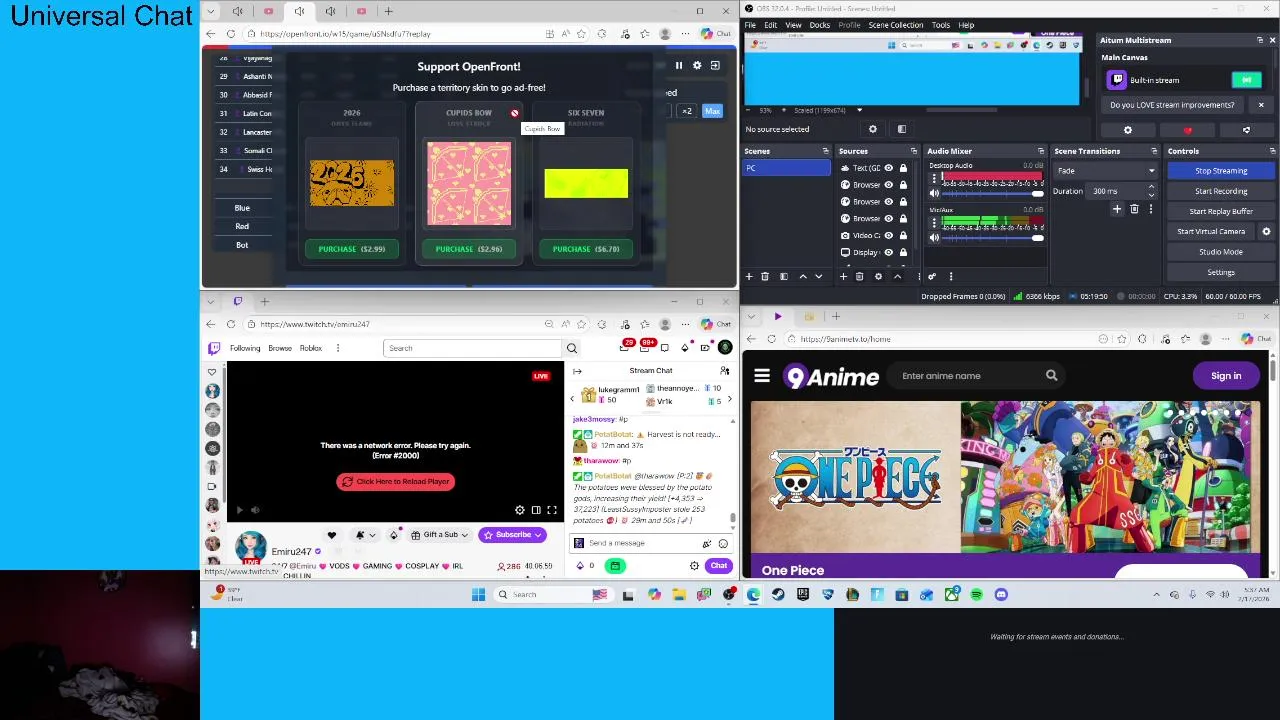
Task: Open source properties gear in OBS Sources
Action: click(878, 277)
